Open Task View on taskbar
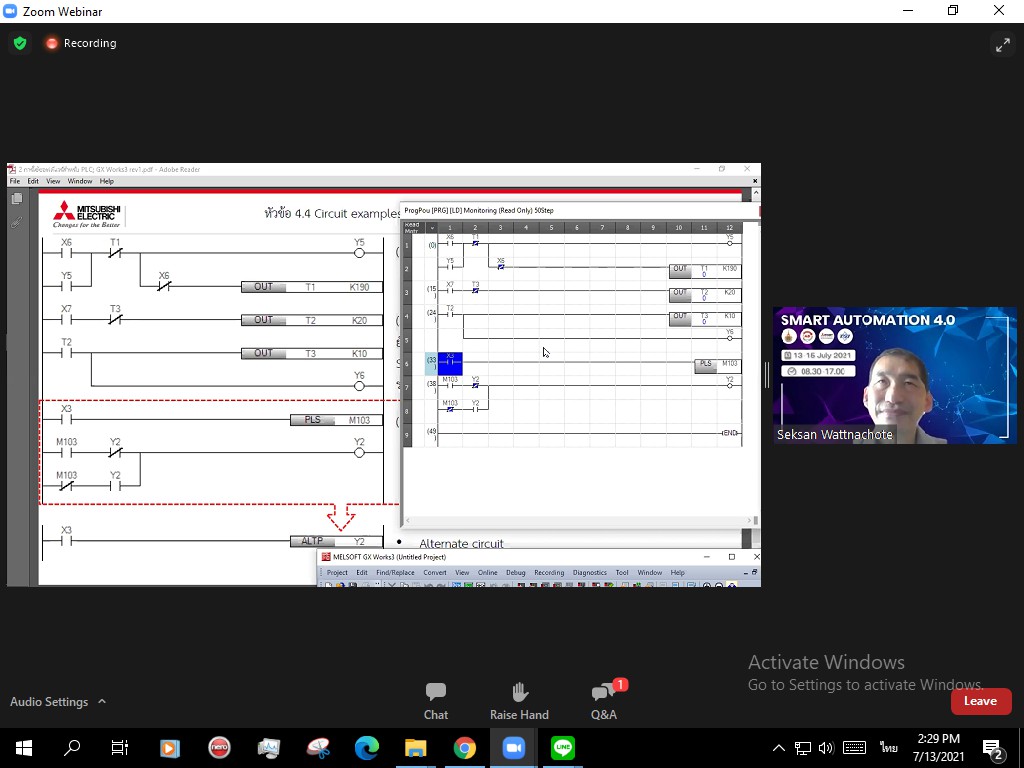 pos(120,748)
